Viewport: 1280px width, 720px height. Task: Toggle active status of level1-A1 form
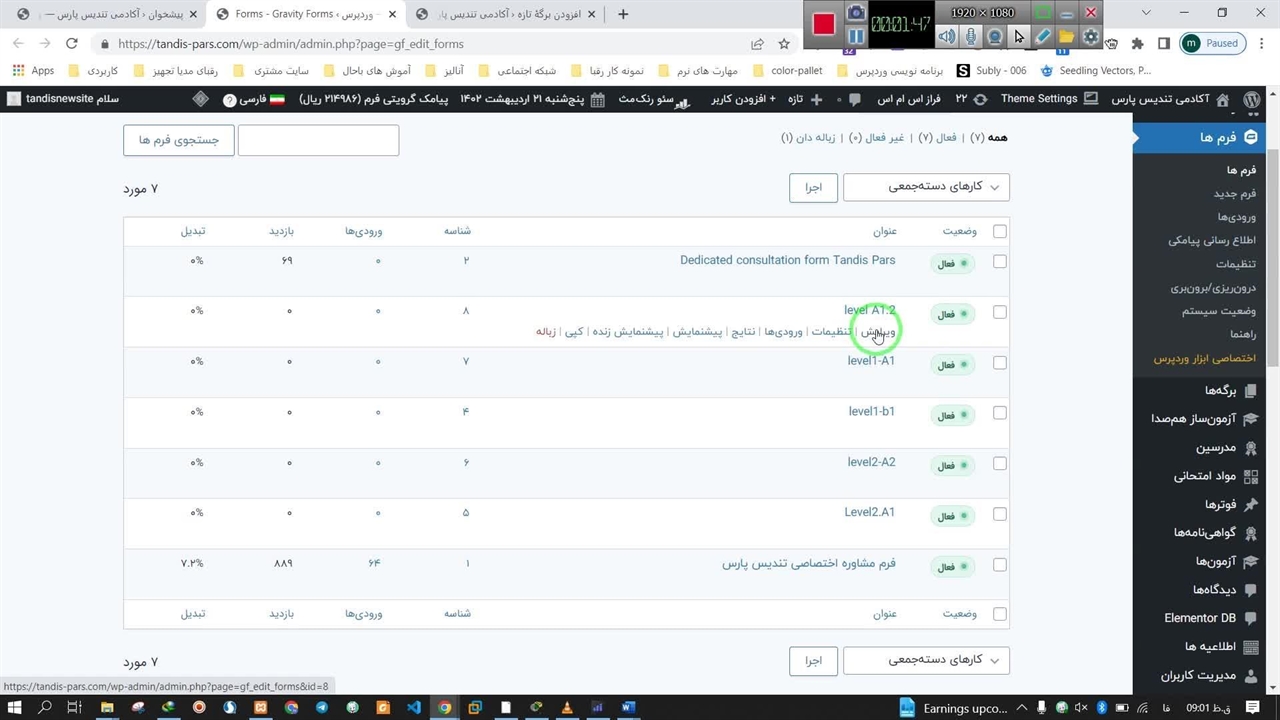(x=951, y=364)
